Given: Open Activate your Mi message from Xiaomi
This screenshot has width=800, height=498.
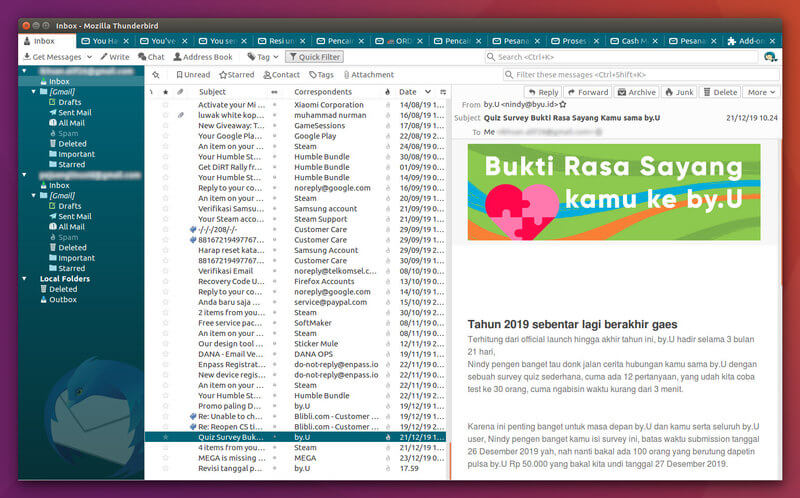Looking at the screenshot, I should click(x=295, y=105).
